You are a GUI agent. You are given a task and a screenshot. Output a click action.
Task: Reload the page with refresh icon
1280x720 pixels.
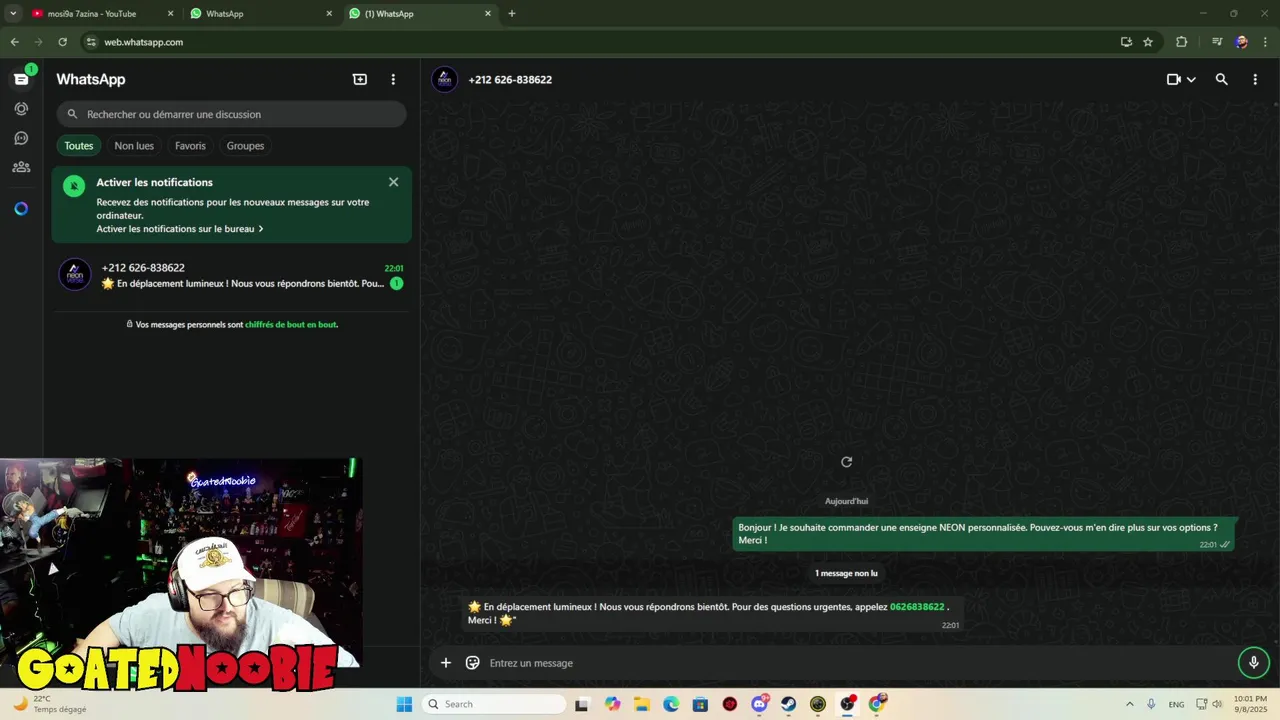[x=62, y=42]
